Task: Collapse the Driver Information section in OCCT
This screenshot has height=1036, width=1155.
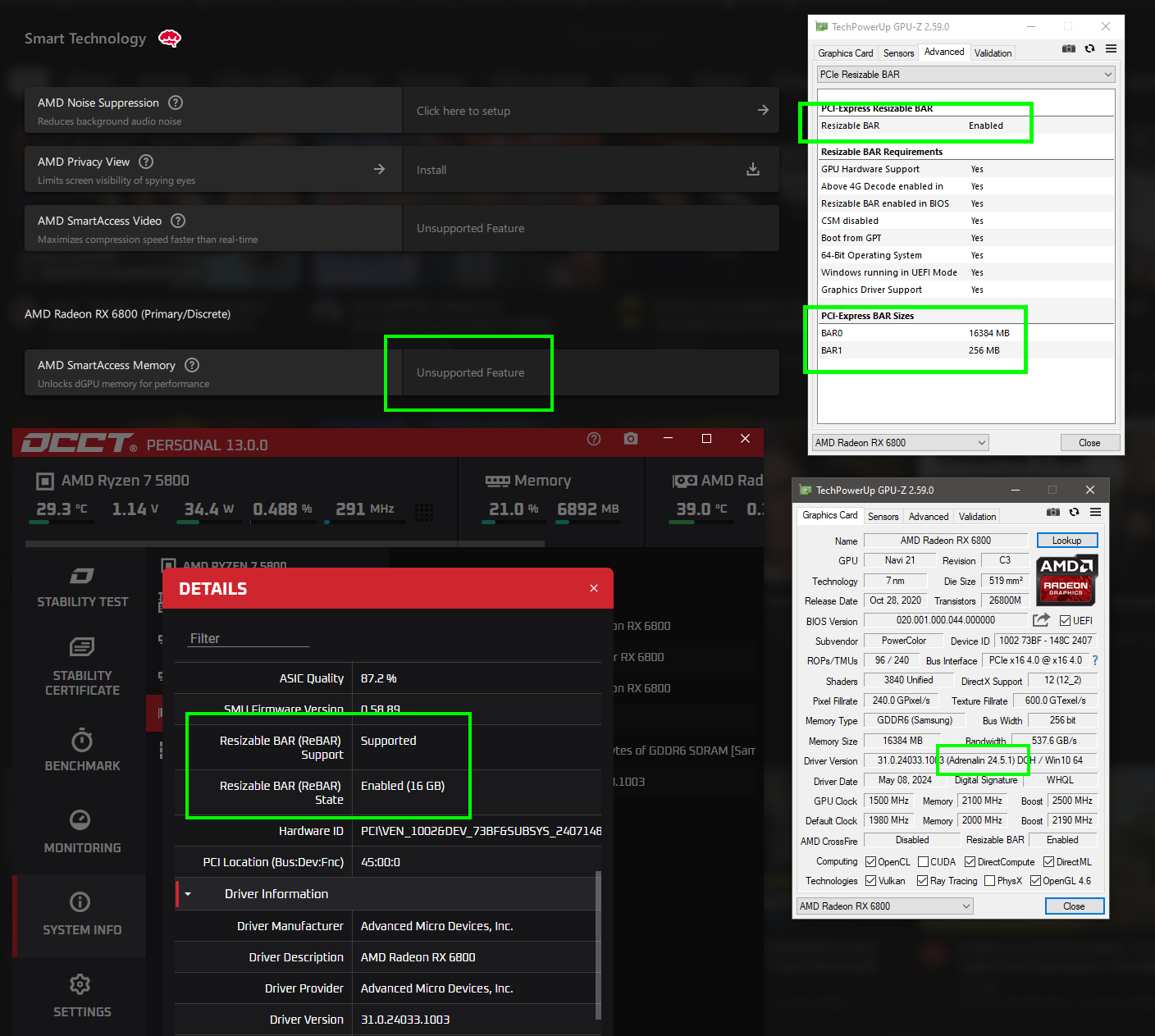Action: tap(188, 894)
